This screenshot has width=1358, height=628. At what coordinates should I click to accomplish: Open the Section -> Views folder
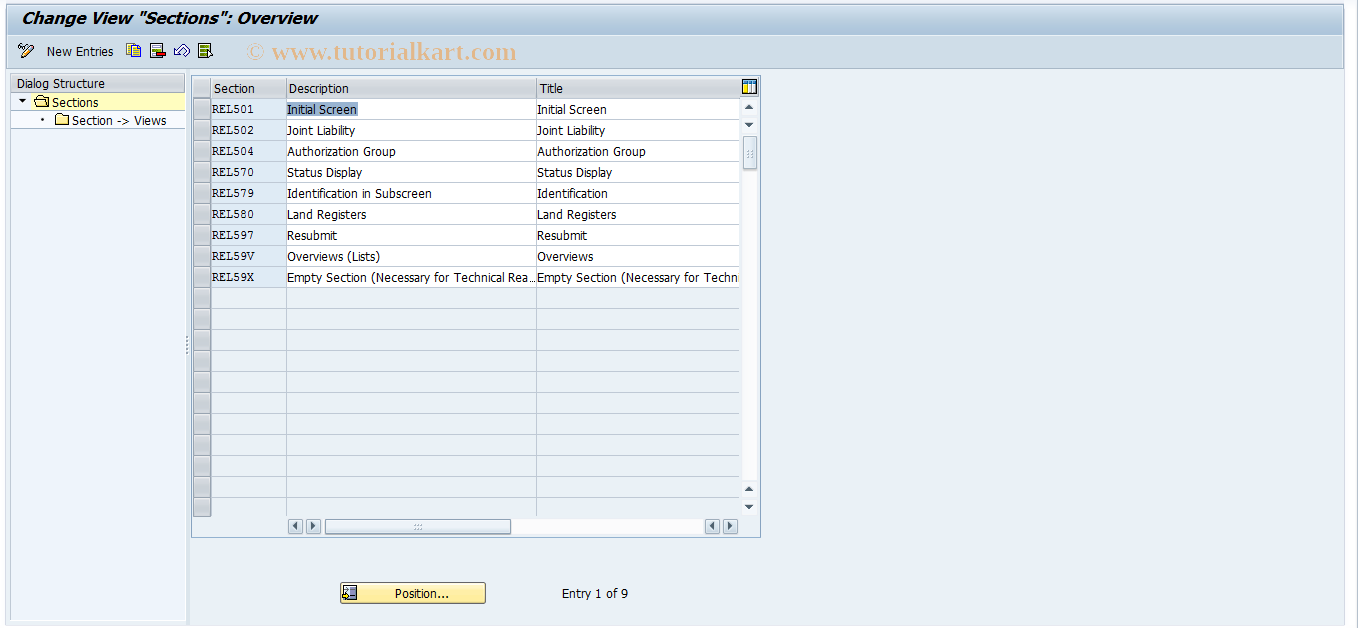point(110,120)
